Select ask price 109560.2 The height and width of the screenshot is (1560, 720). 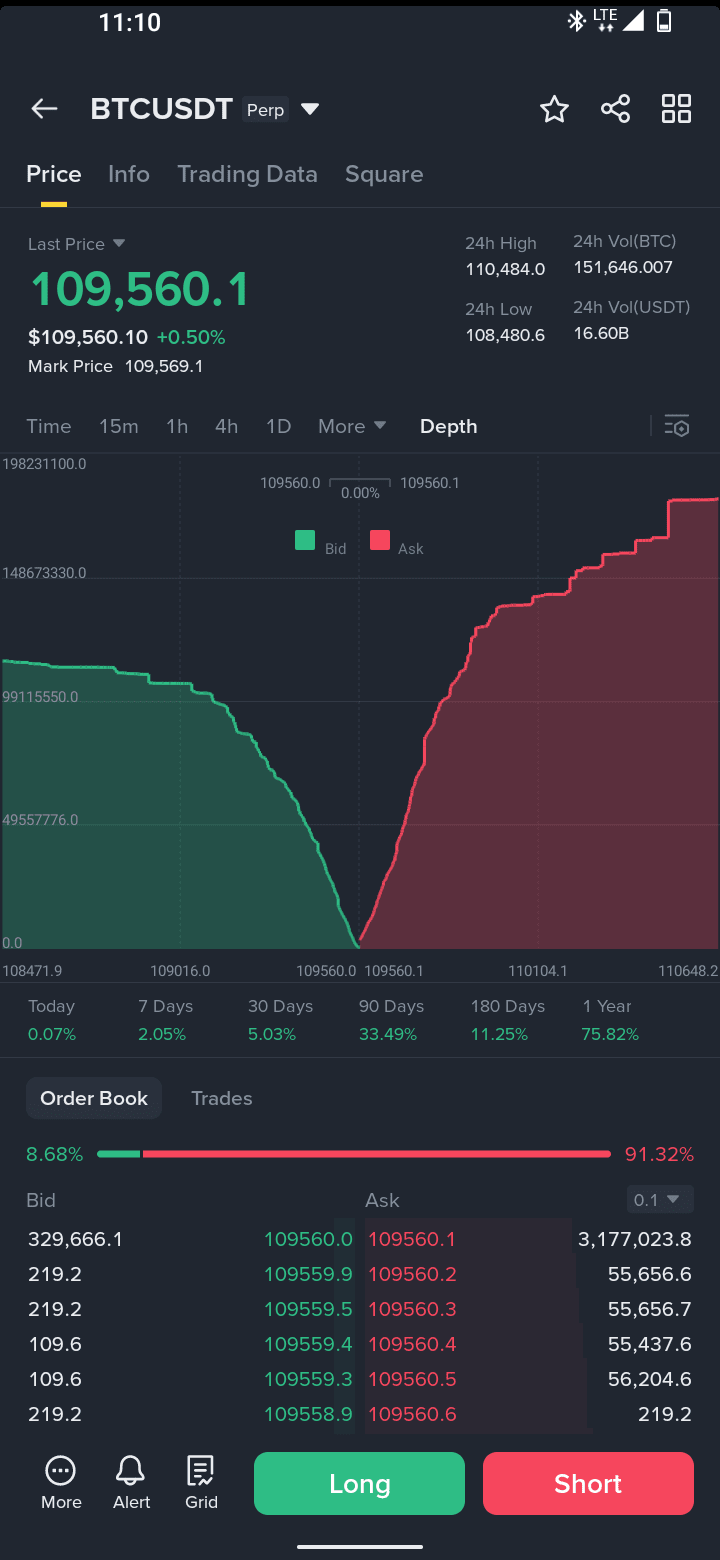pos(412,1274)
